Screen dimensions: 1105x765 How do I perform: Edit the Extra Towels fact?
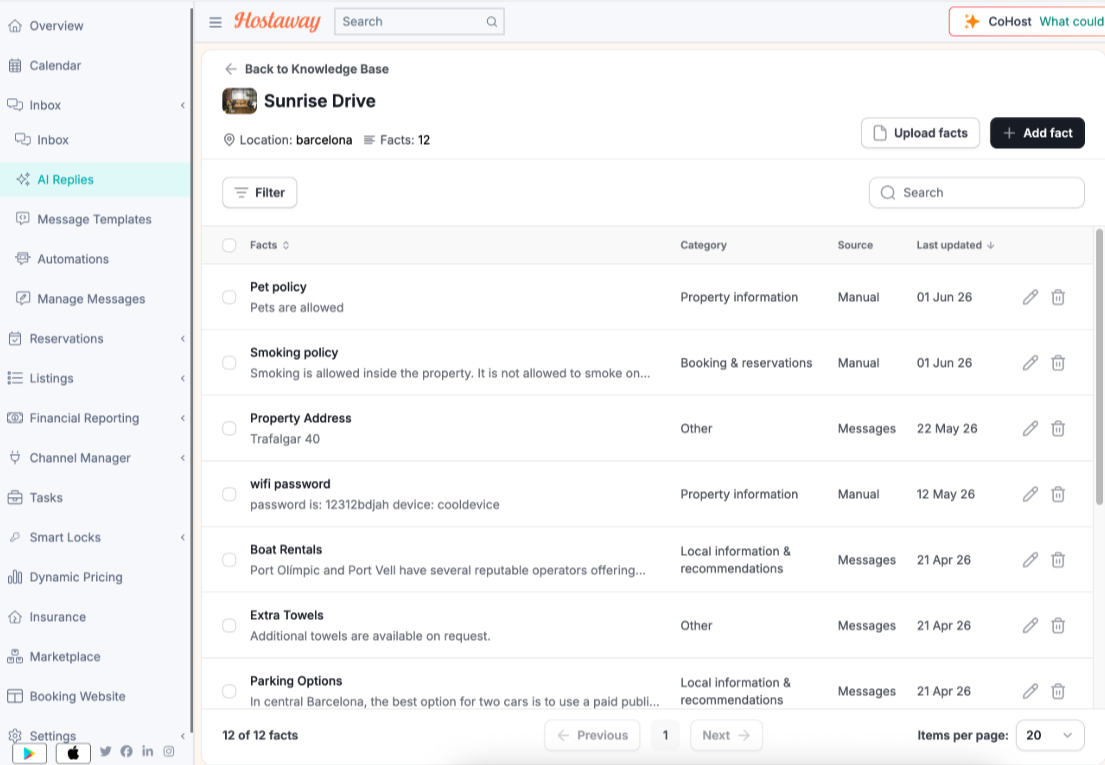point(1030,626)
